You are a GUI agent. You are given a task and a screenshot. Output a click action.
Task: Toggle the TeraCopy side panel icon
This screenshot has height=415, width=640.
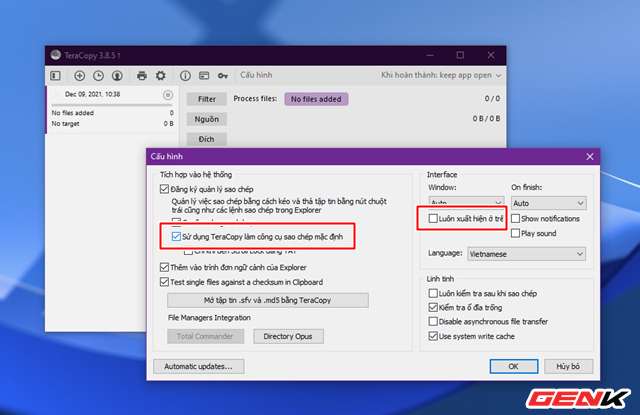(x=56, y=75)
